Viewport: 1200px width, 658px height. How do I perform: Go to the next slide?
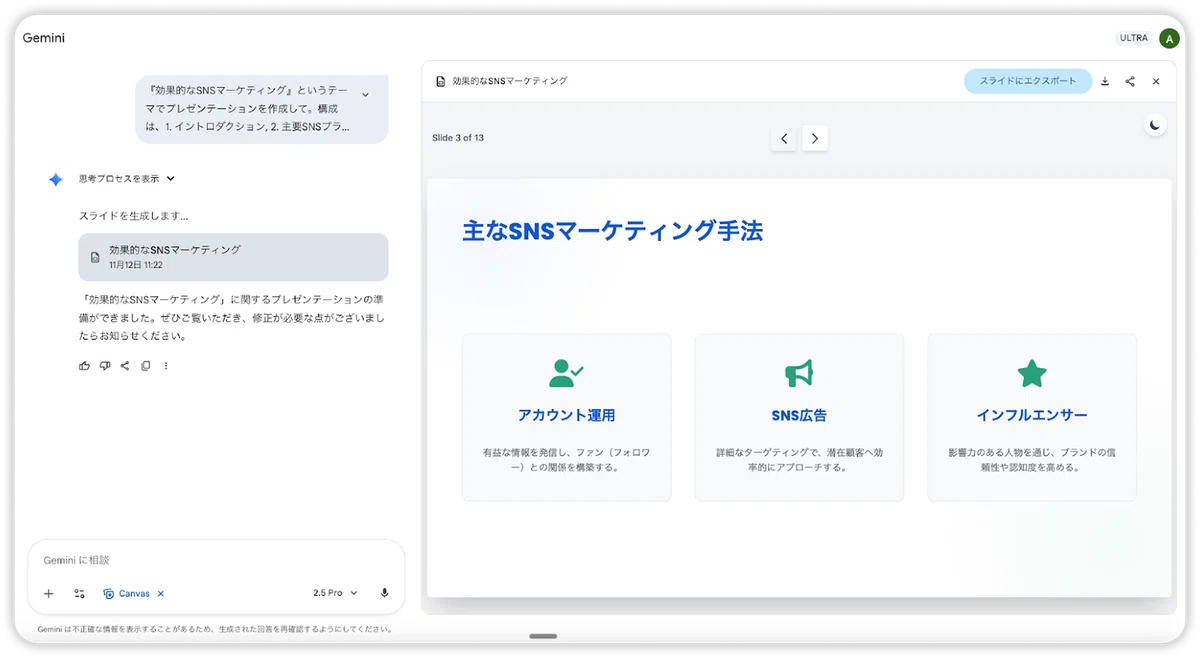click(815, 138)
